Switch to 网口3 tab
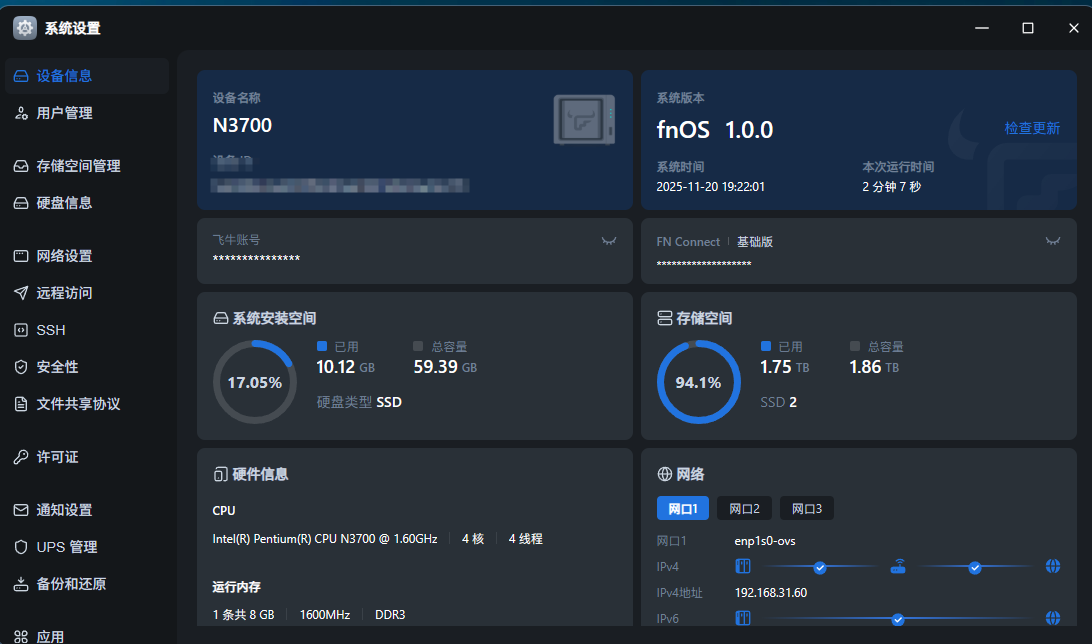The height and width of the screenshot is (644, 1092). (x=806, y=508)
